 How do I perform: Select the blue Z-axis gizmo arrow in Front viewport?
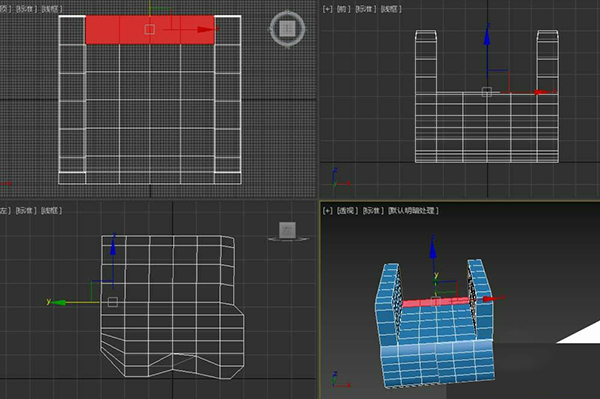tap(487, 36)
